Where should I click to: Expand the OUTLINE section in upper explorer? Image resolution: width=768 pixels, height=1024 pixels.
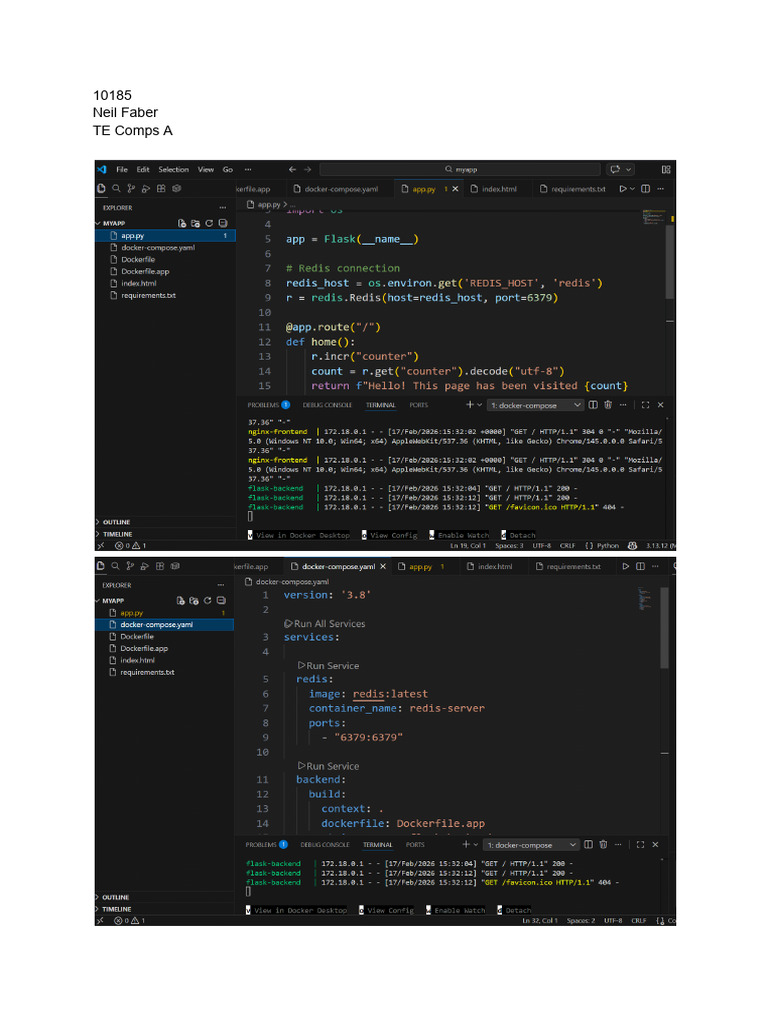(x=116, y=522)
